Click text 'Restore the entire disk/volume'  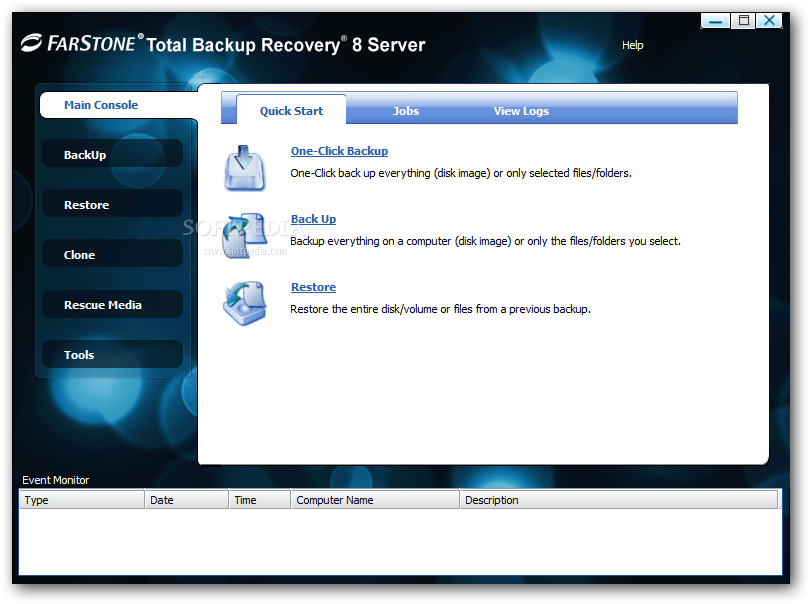coord(364,309)
